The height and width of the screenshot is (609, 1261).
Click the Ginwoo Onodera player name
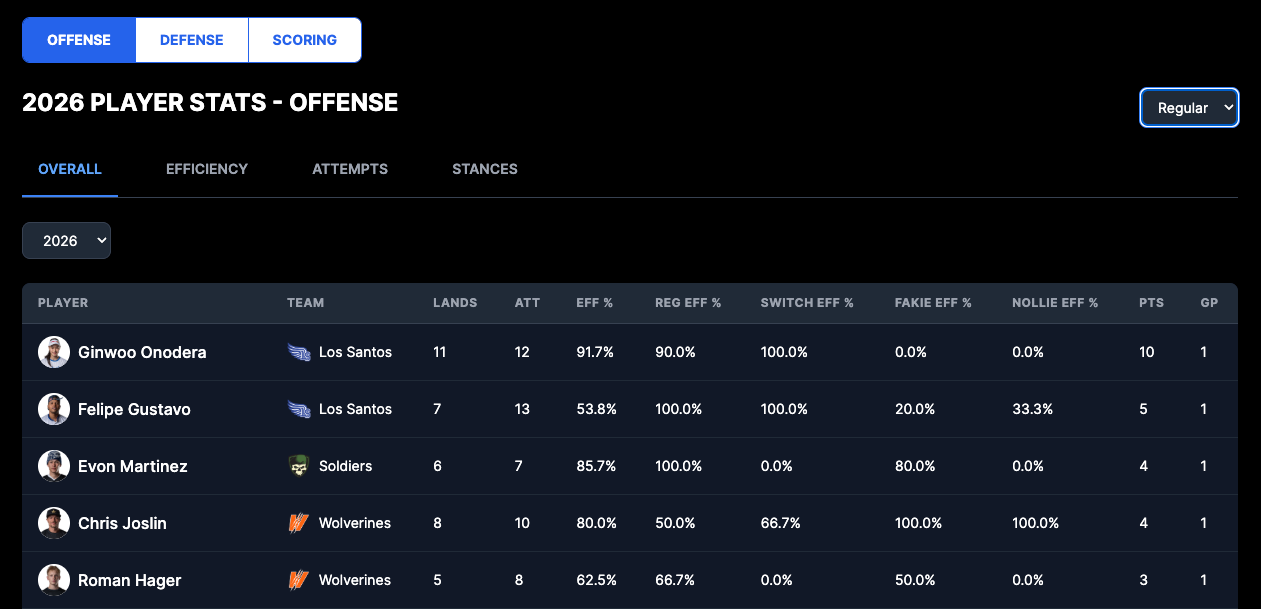click(142, 352)
